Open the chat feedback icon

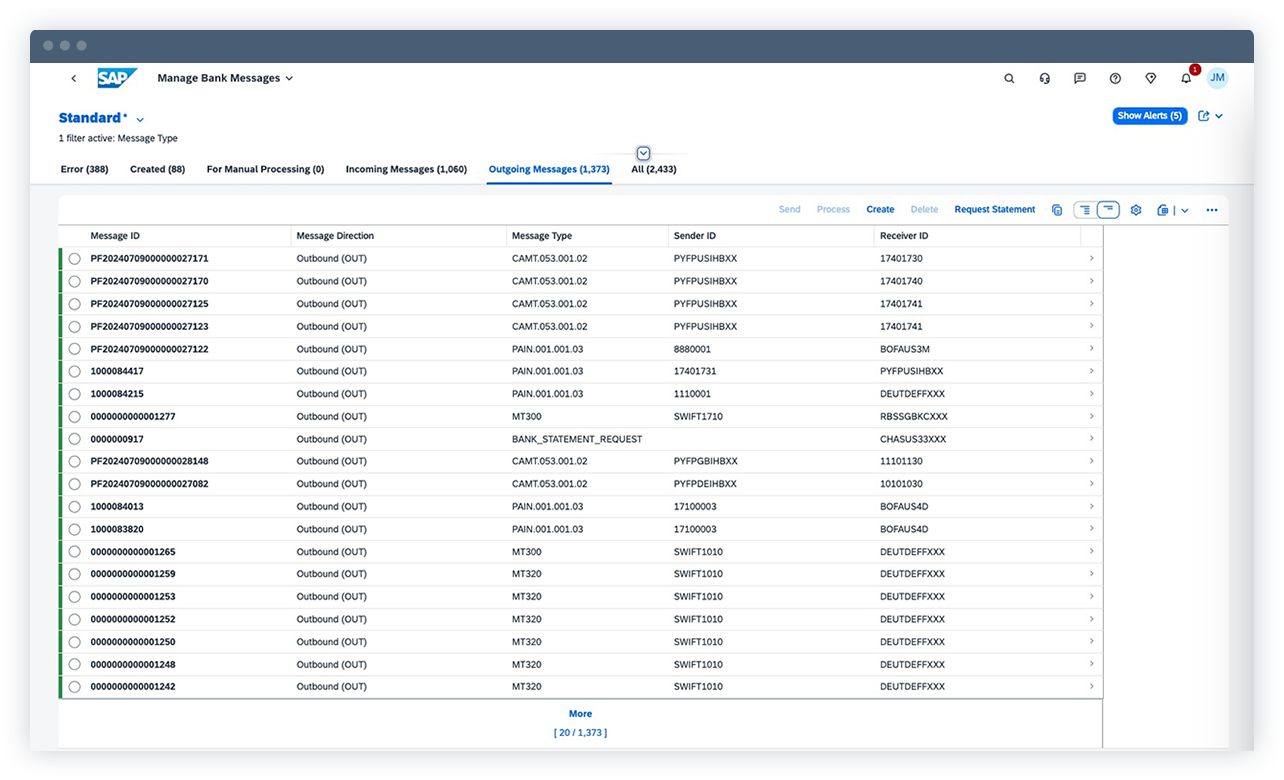click(1080, 78)
